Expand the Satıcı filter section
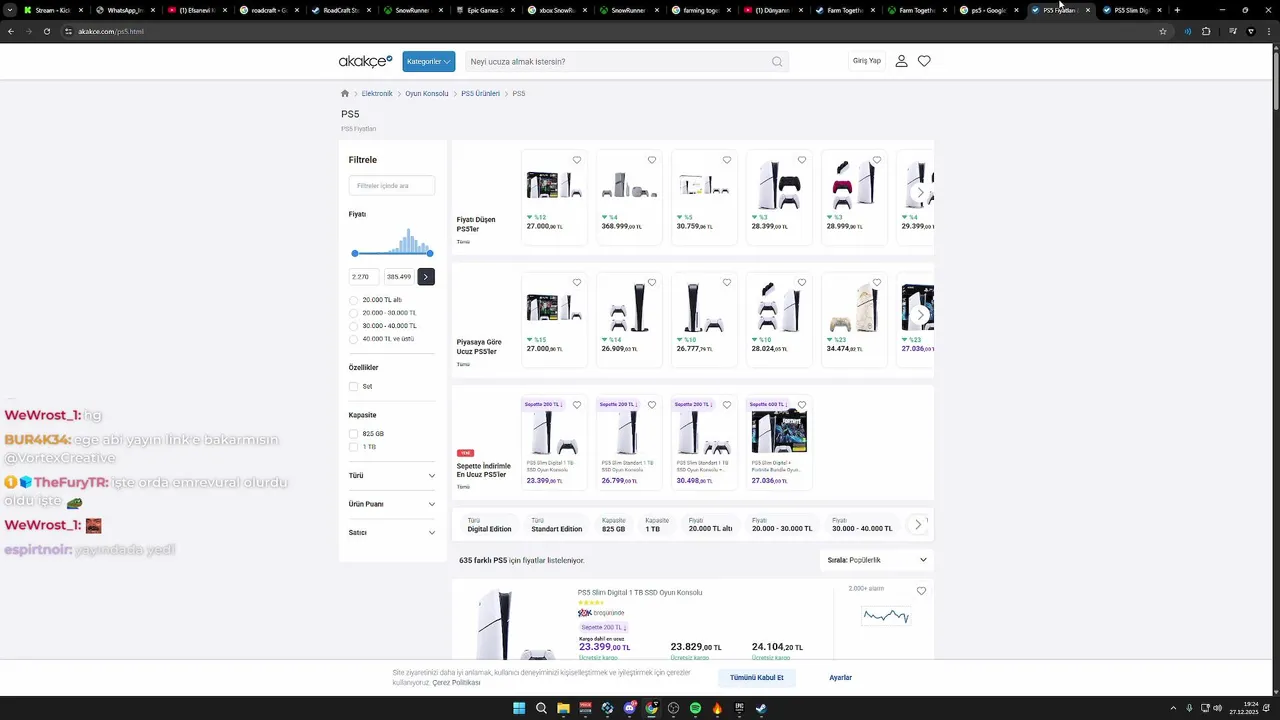 pyautogui.click(x=392, y=533)
